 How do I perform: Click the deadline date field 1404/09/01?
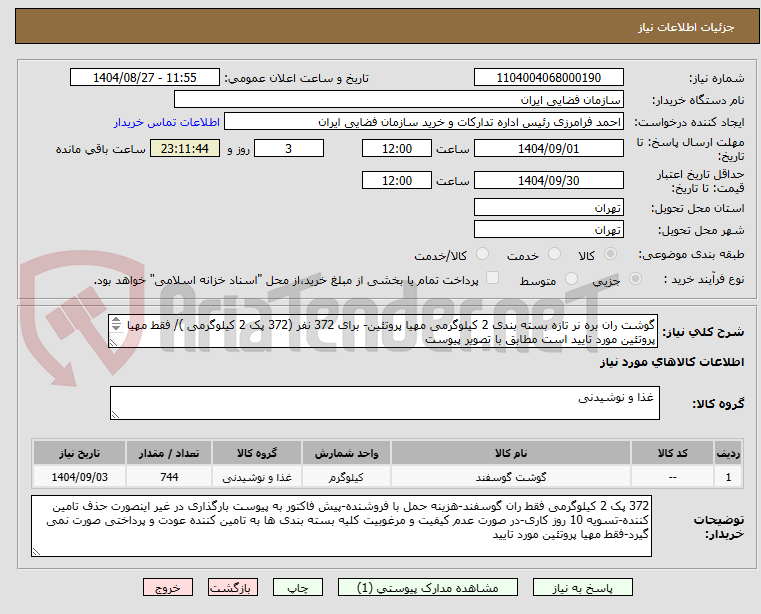click(548, 149)
